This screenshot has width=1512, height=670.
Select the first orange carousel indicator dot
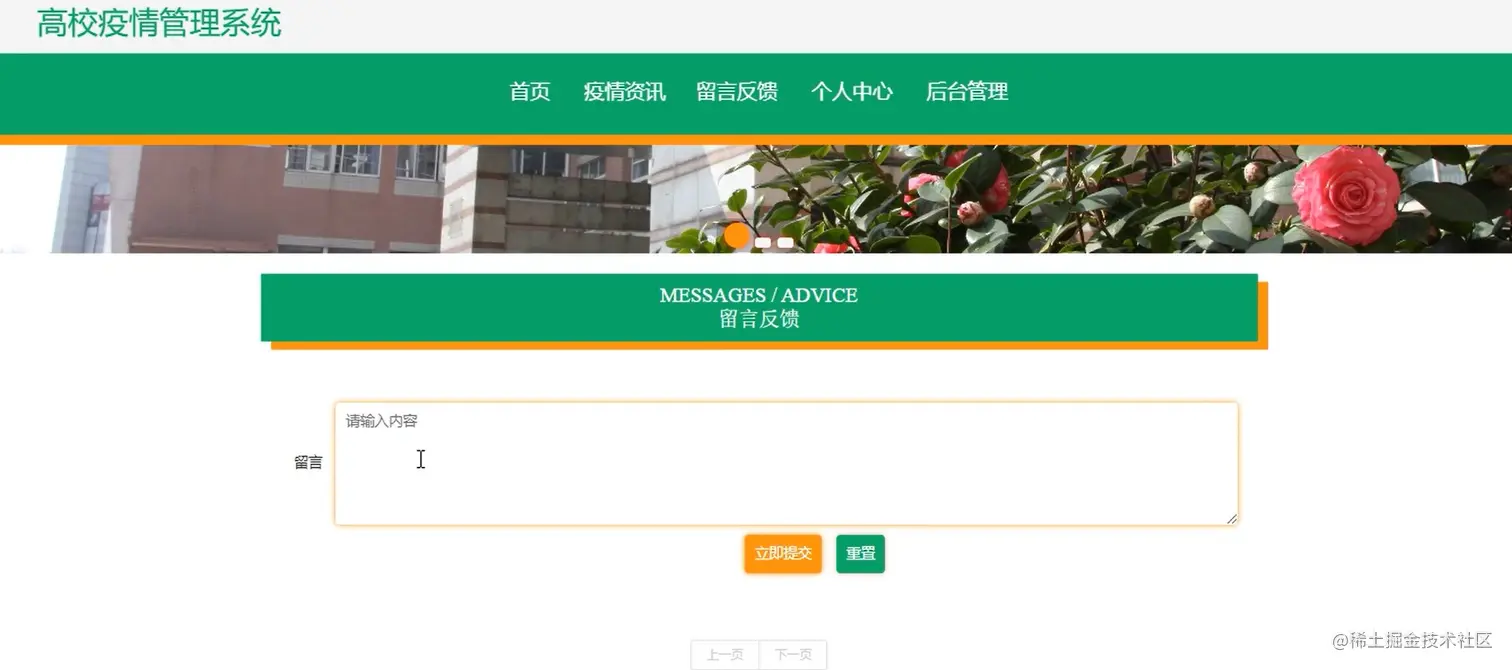pos(737,236)
